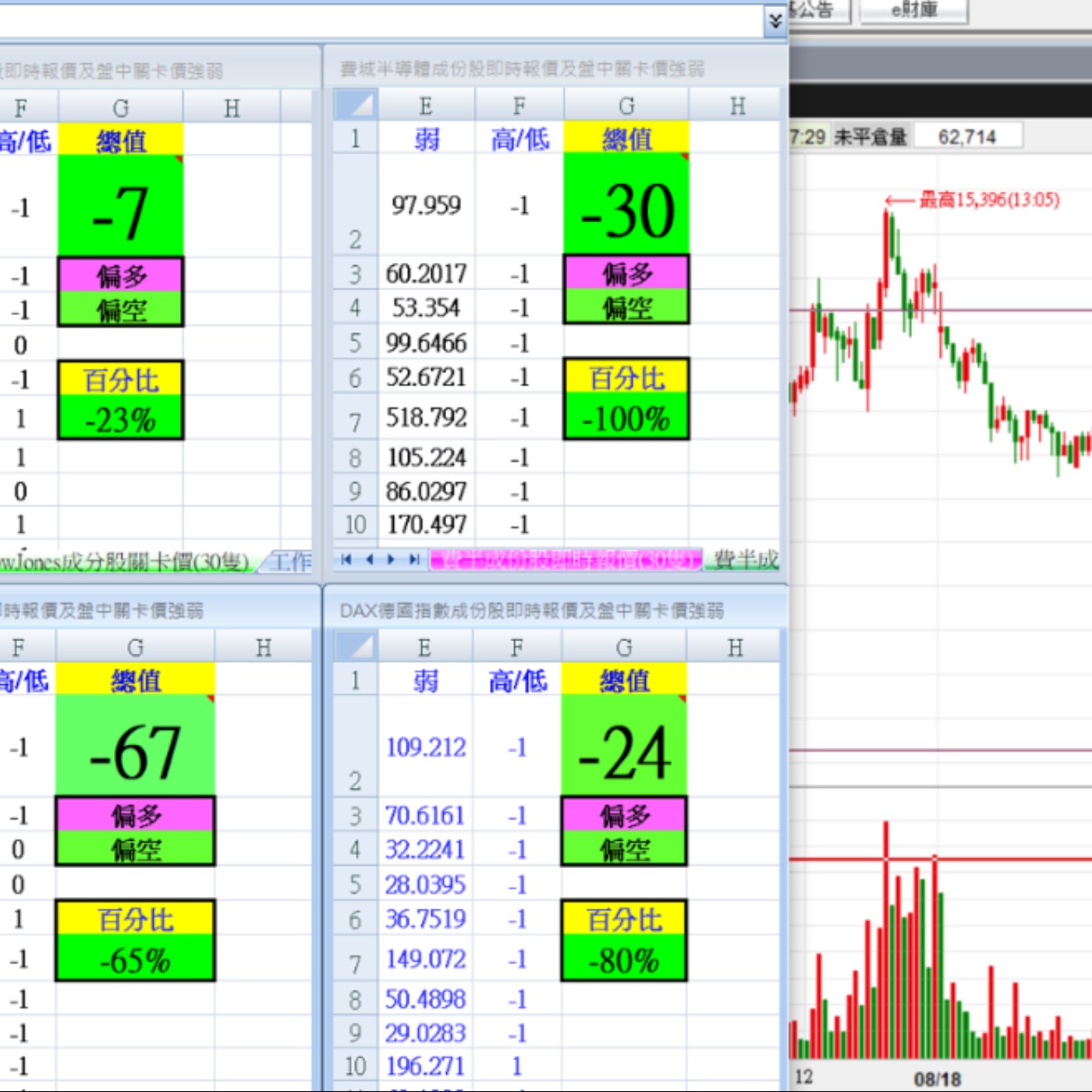Select row 10 header in the DAX pane
The image size is (1092, 1092).
355,1065
